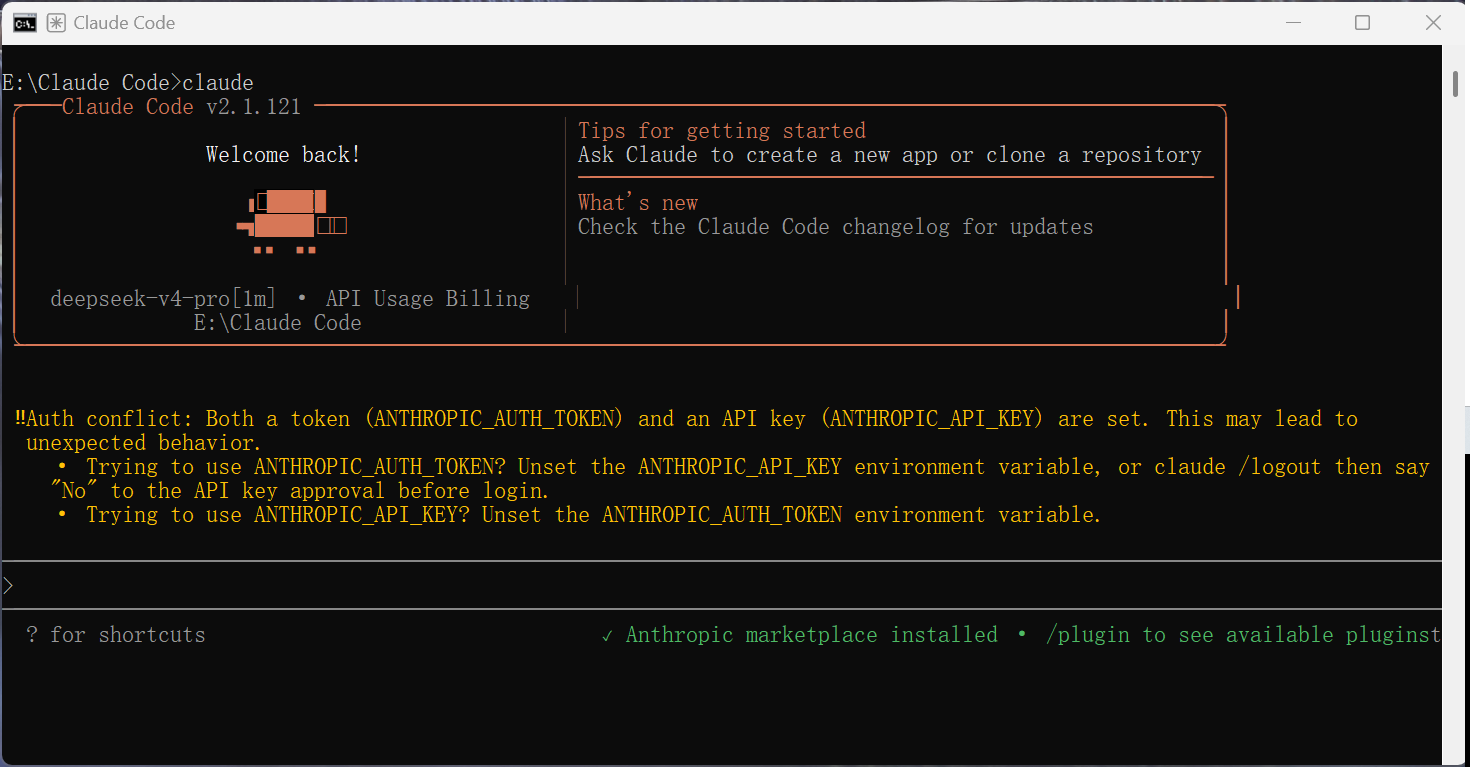Click the 'unexpected behavior.' text line
This screenshot has height=767, width=1470.
pos(144,443)
